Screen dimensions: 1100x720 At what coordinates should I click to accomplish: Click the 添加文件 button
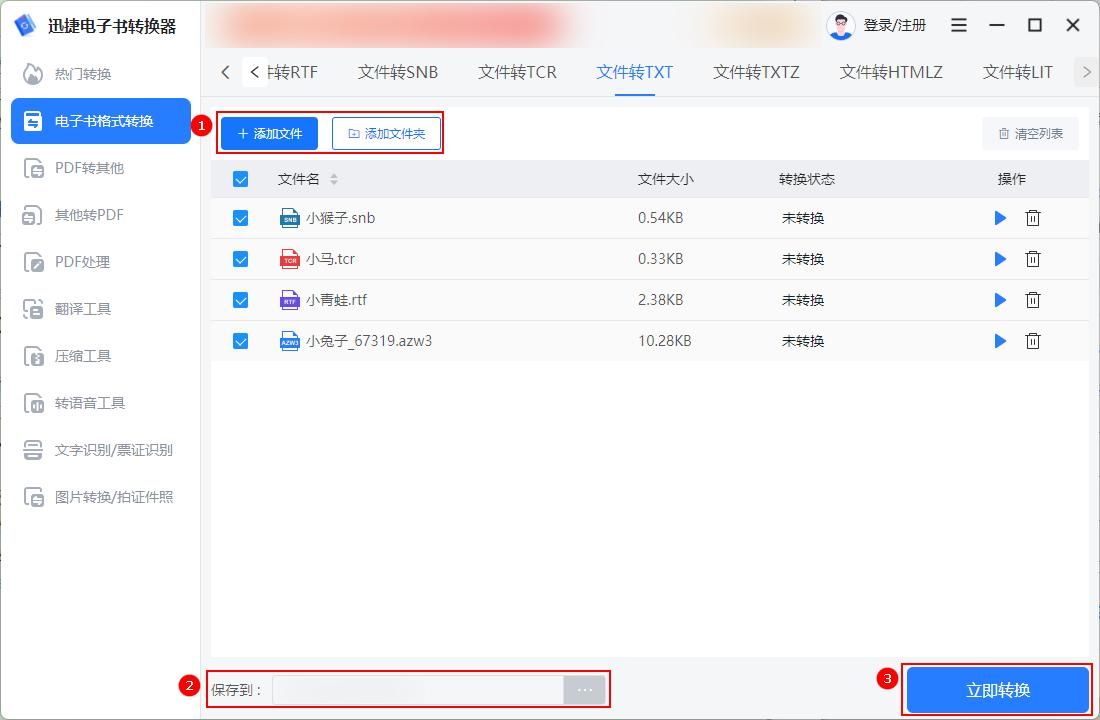coord(269,133)
